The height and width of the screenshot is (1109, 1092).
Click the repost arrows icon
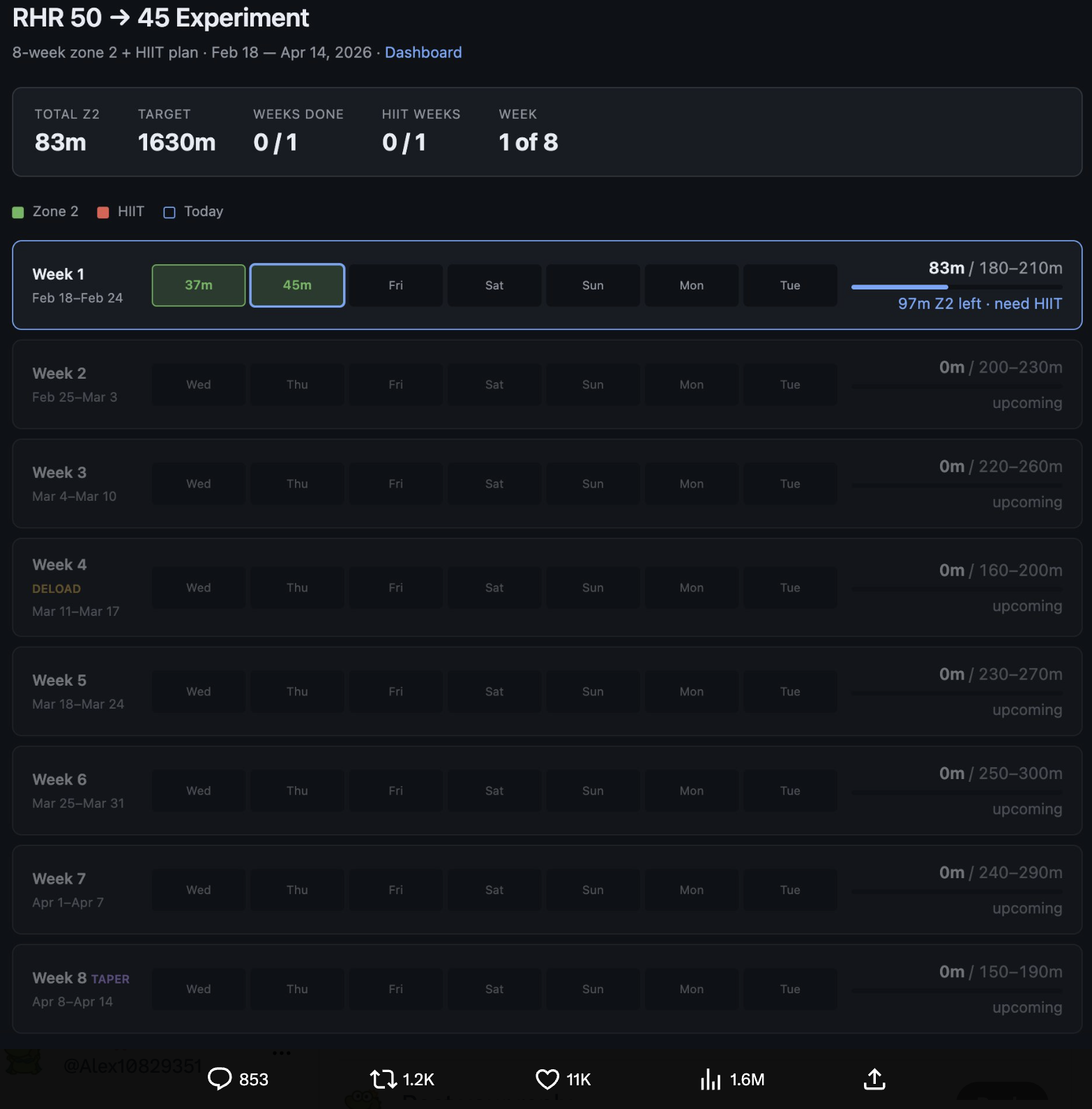383,1079
